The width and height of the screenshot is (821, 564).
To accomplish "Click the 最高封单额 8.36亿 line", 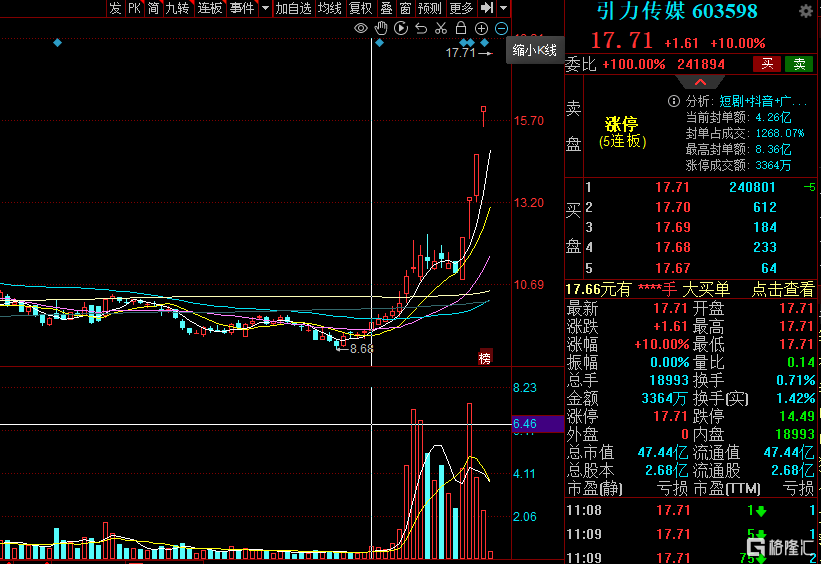I will [739, 149].
